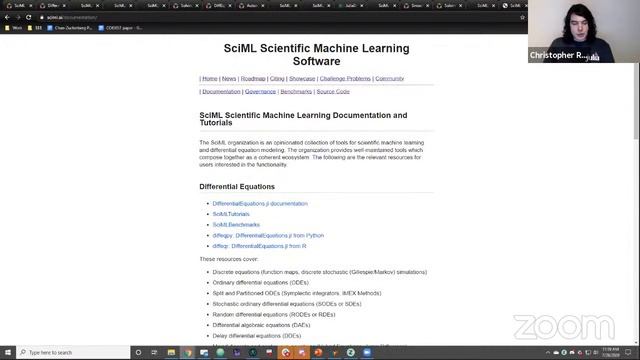Click the browser forward arrow
The image size is (640, 360).
[18, 18]
